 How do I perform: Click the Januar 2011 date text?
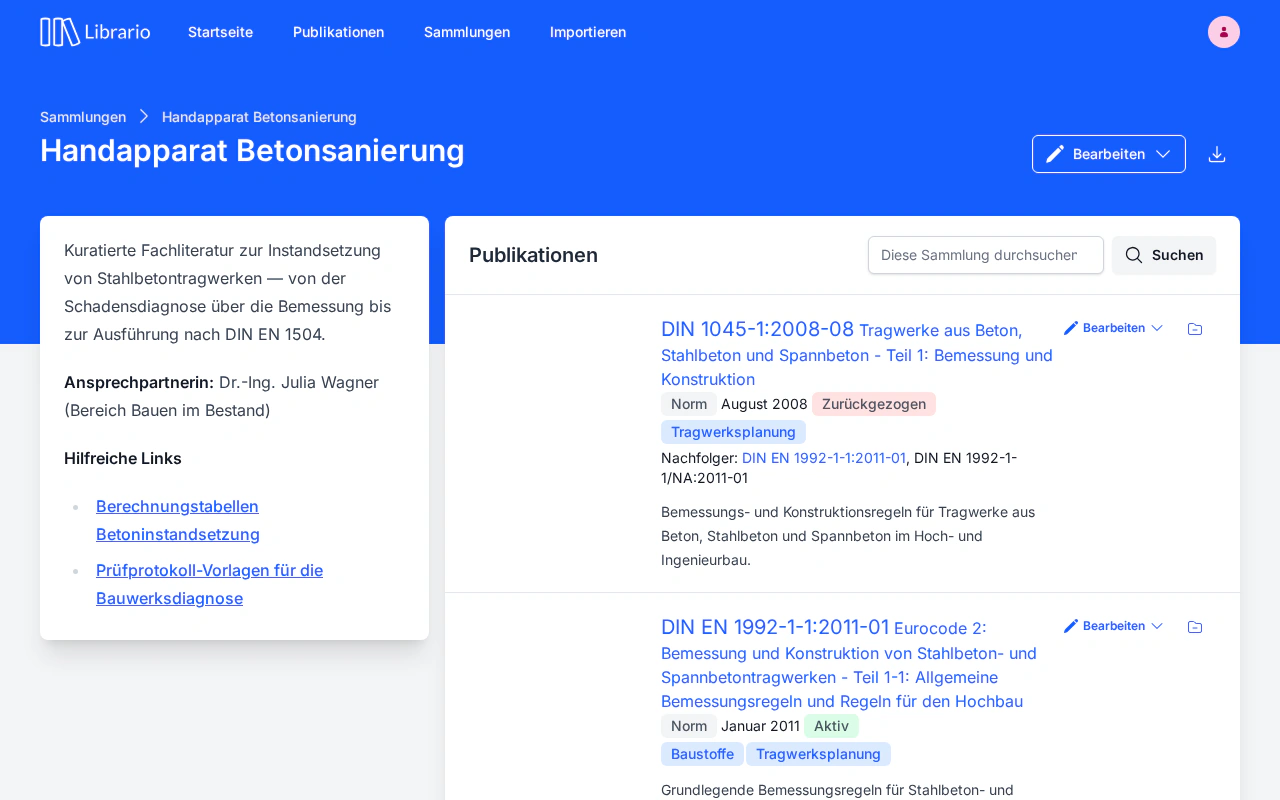pos(760,726)
